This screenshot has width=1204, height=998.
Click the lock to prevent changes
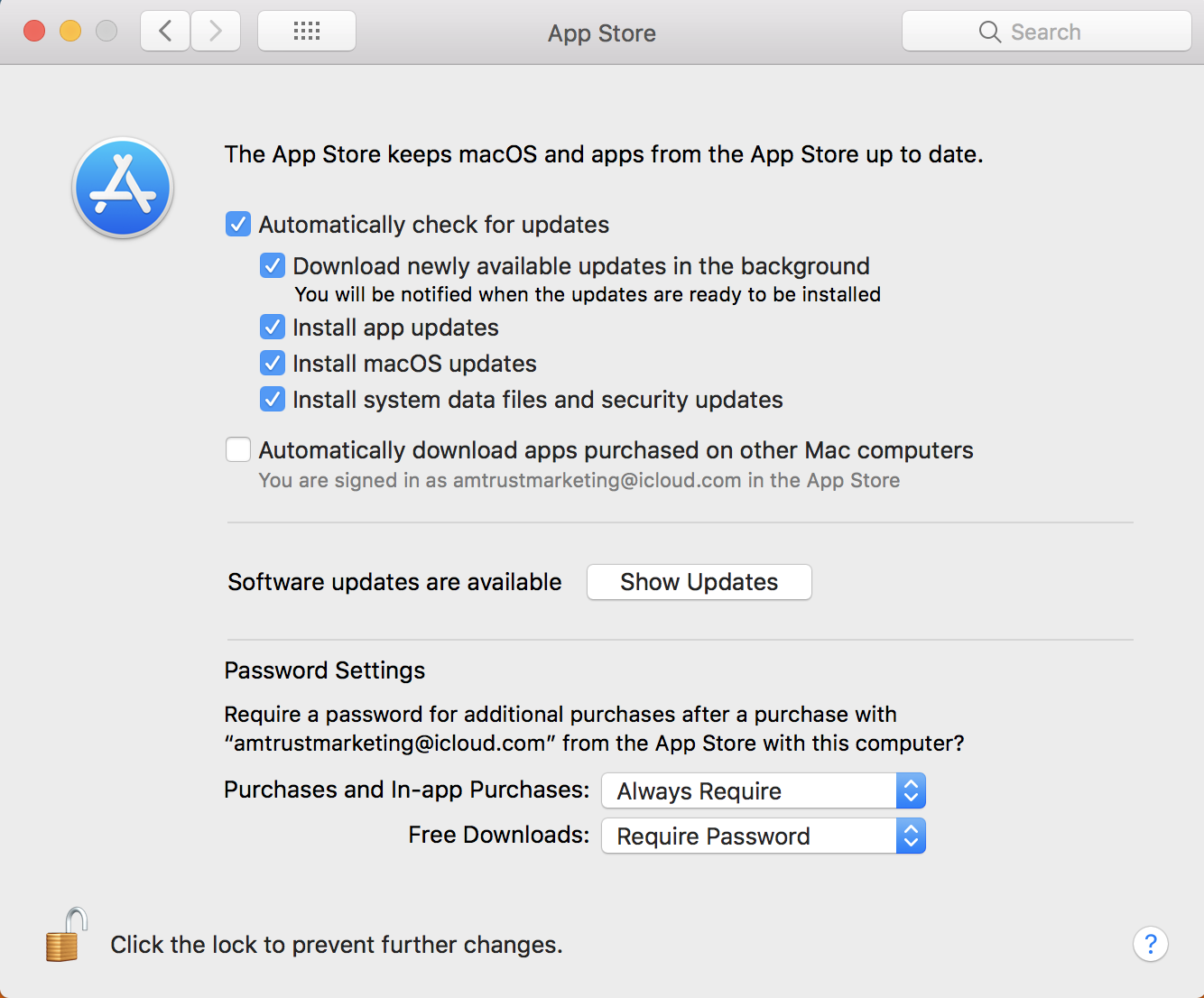(x=66, y=936)
